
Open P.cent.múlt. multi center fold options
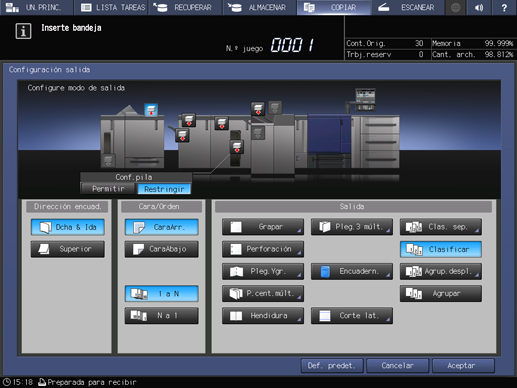click(263, 294)
